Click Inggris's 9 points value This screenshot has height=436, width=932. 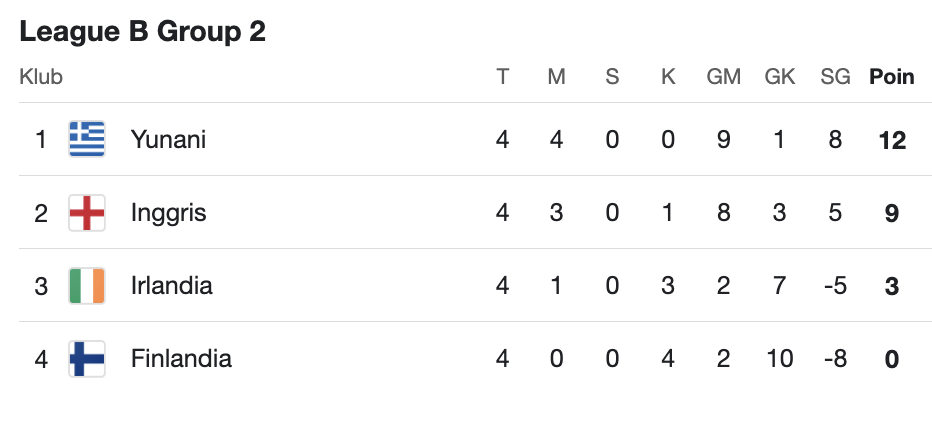tap(892, 214)
